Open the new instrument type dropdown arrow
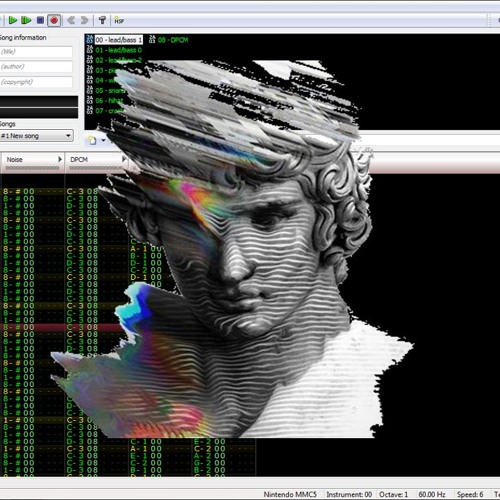 pyautogui.click(x=103, y=140)
